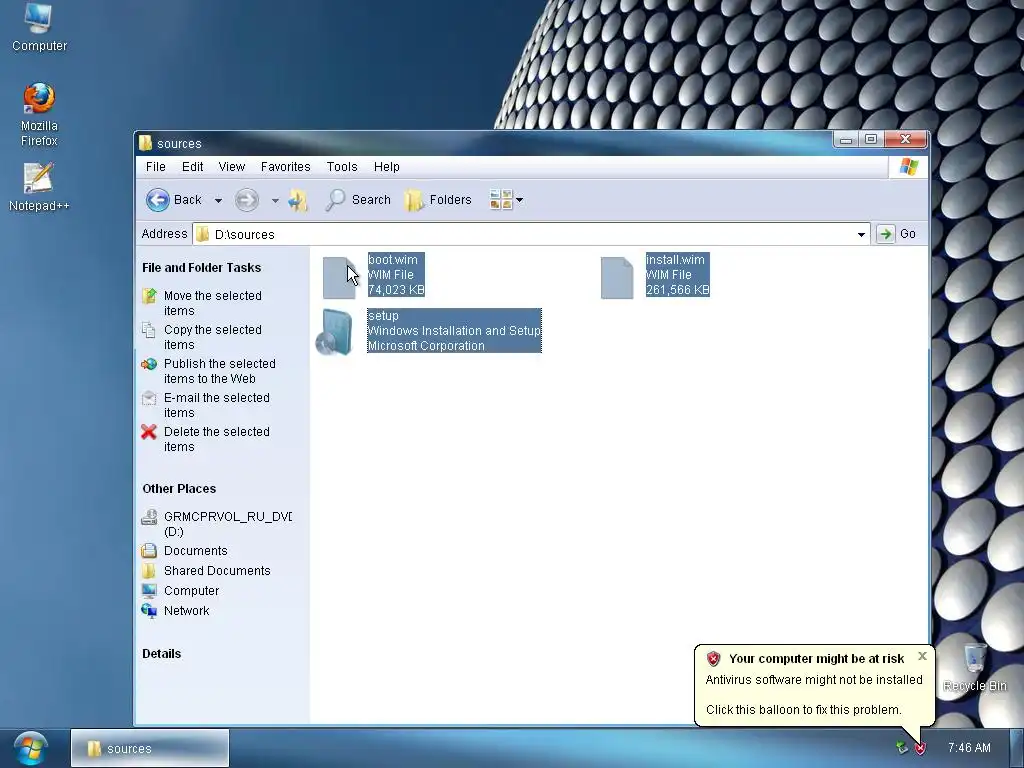Open GRMCPRVOL_RU_DVD (D:) drive link

click(227, 524)
